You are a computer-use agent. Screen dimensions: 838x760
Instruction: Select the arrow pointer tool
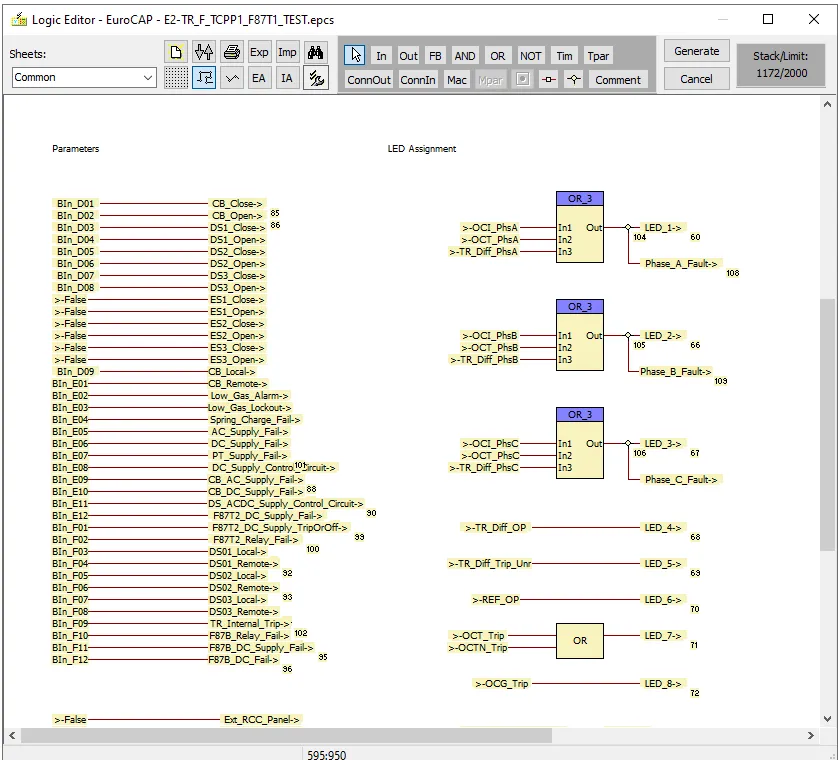[355, 55]
